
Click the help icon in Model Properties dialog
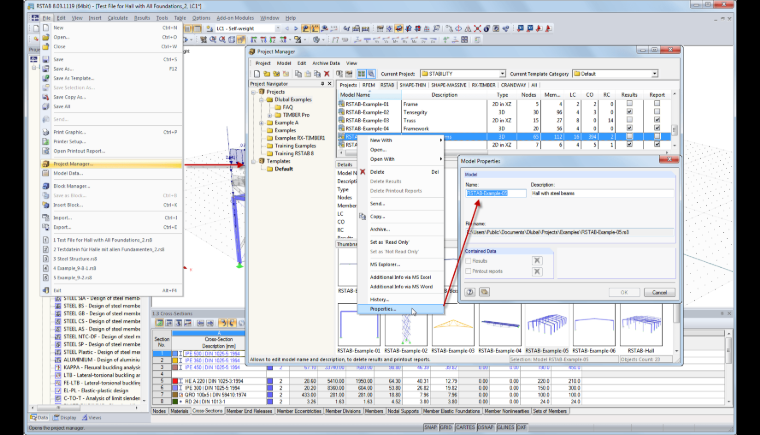[470, 292]
